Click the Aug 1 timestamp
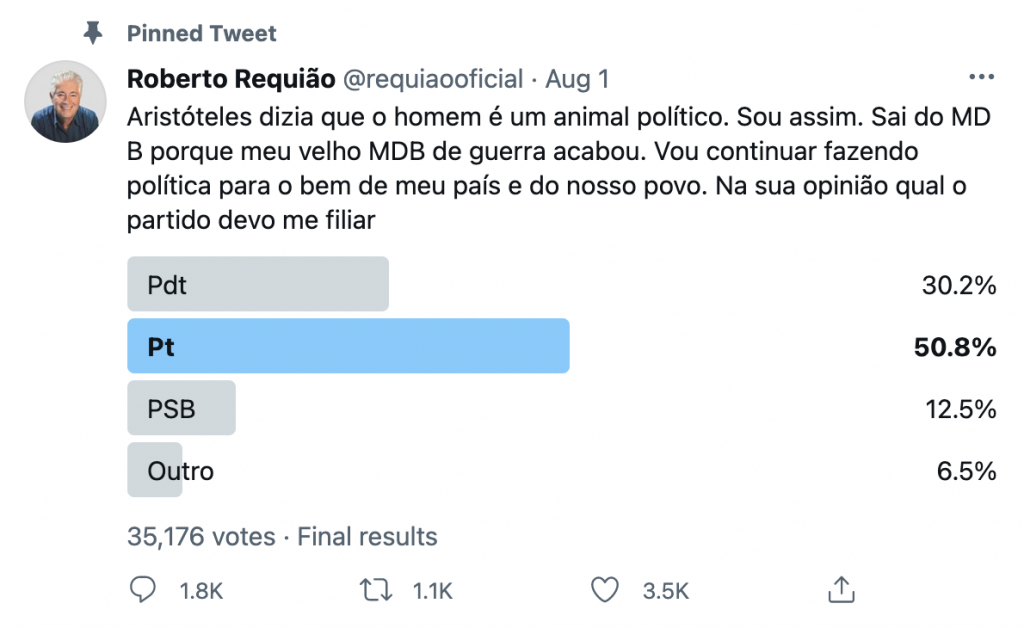Screen dimensions: 1024x628 click(577, 79)
